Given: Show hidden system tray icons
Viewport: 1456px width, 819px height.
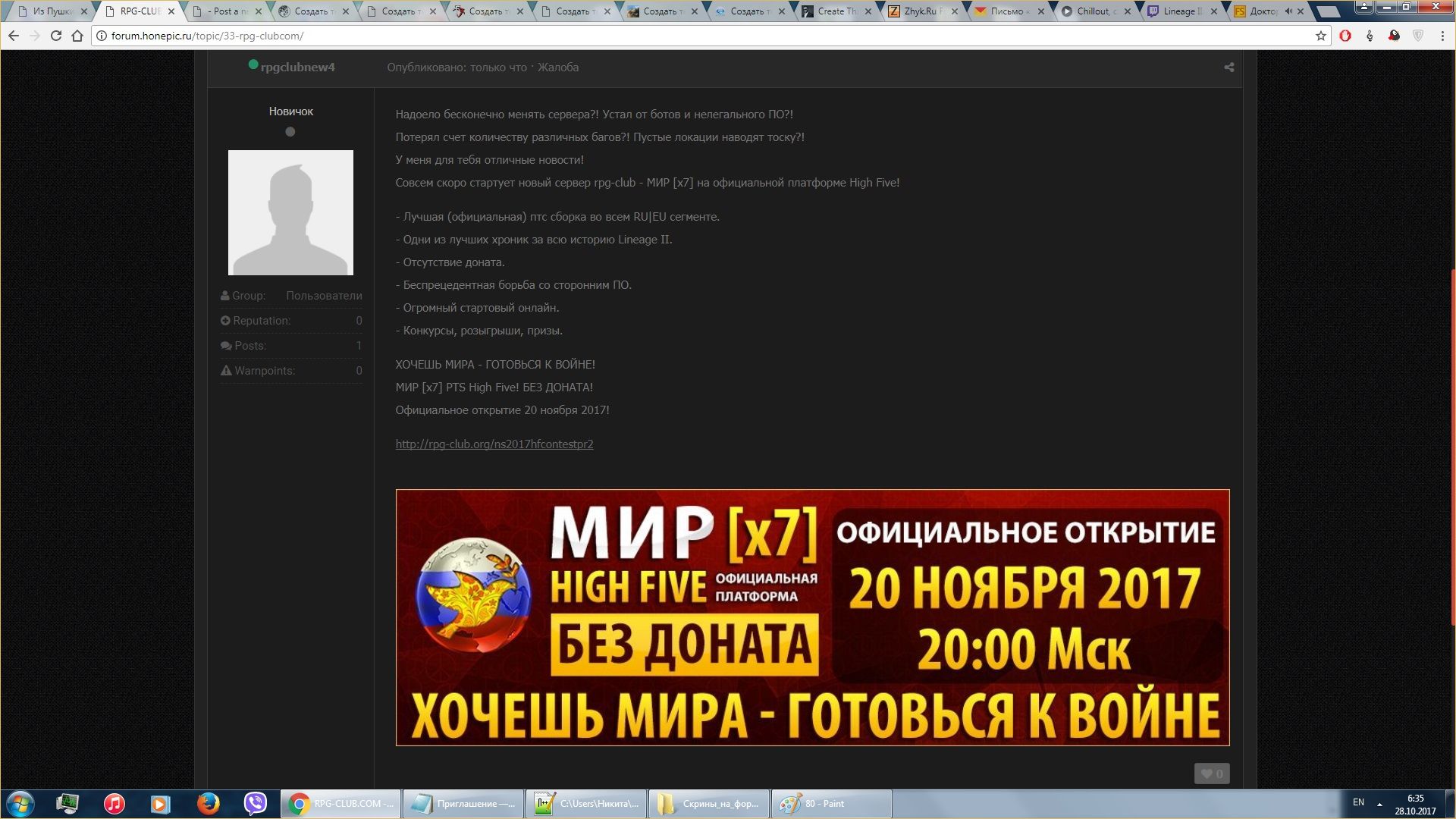Looking at the screenshot, I should tap(1379, 804).
